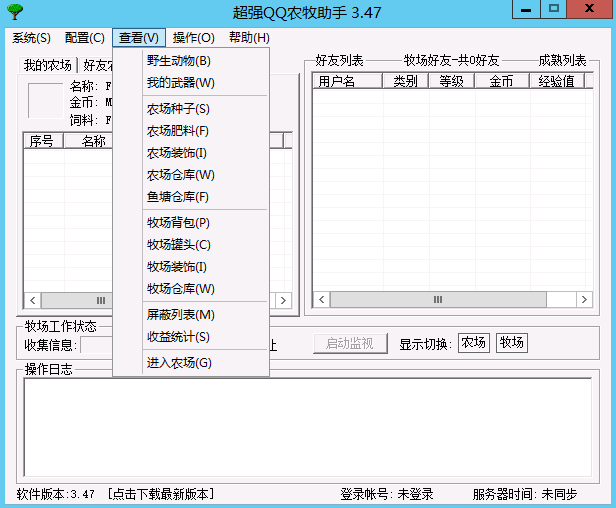Click the 软件版本:3.47 status text
Image resolution: width=616 pixels, height=508 pixels.
(55, 494)
